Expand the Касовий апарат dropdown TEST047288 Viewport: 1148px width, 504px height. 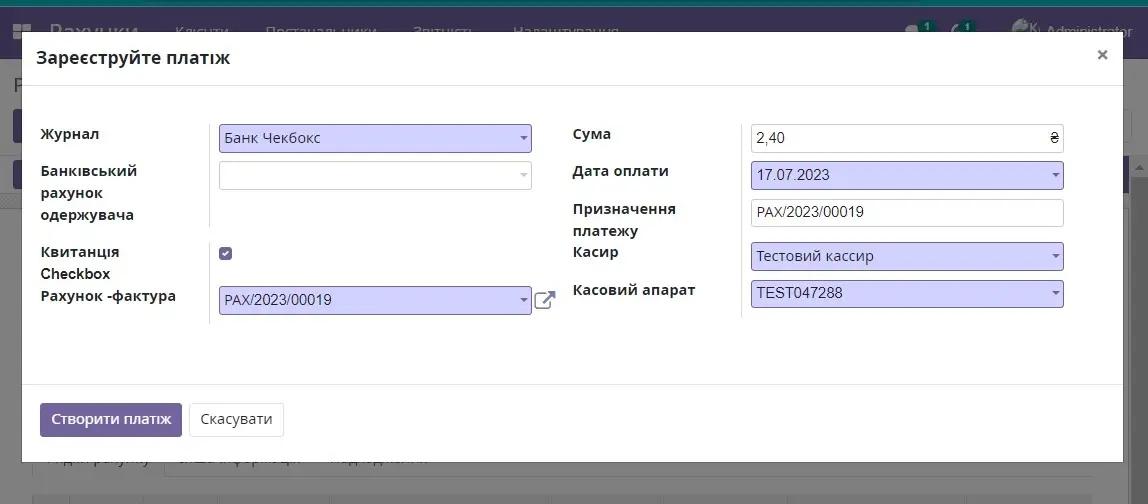[906, 293]
